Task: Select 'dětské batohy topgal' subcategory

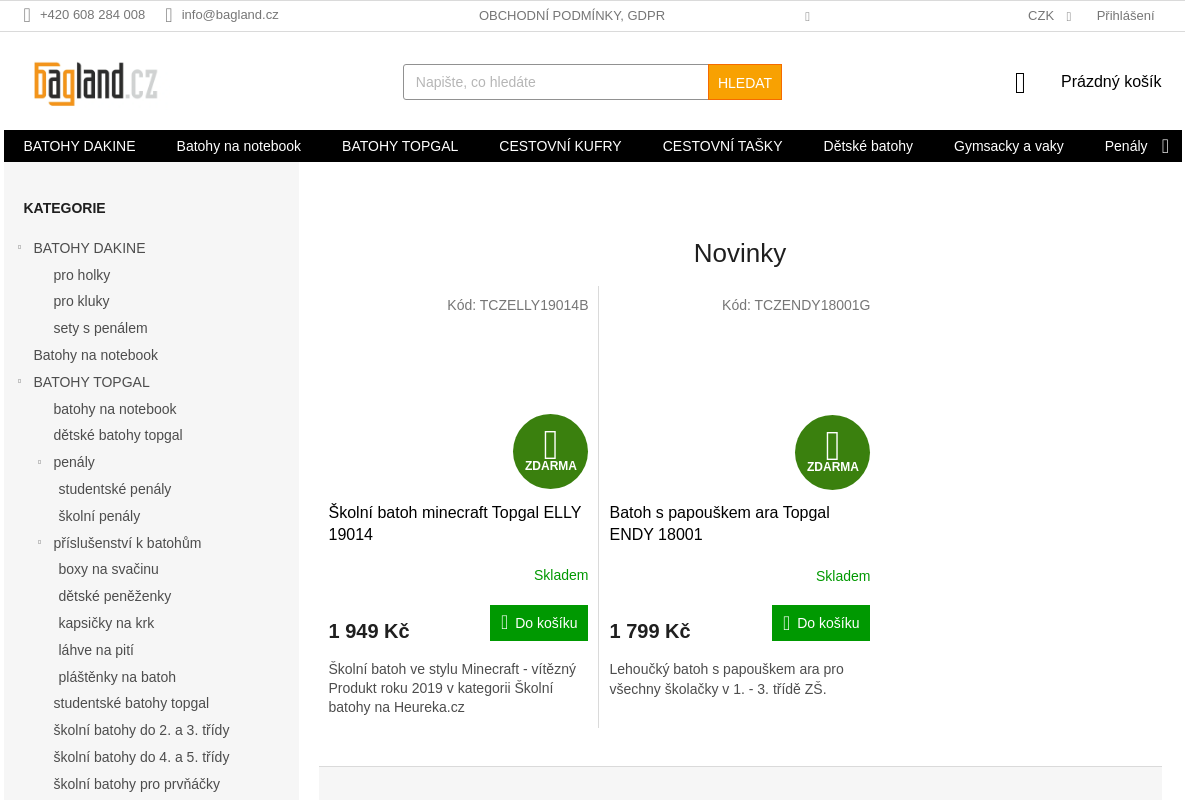Action: [118, 435]
